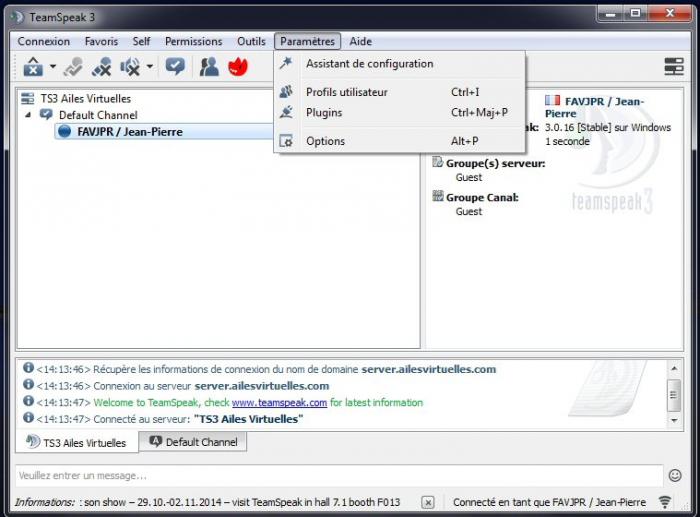Click the away status toolbar icon

coord(175,67)
